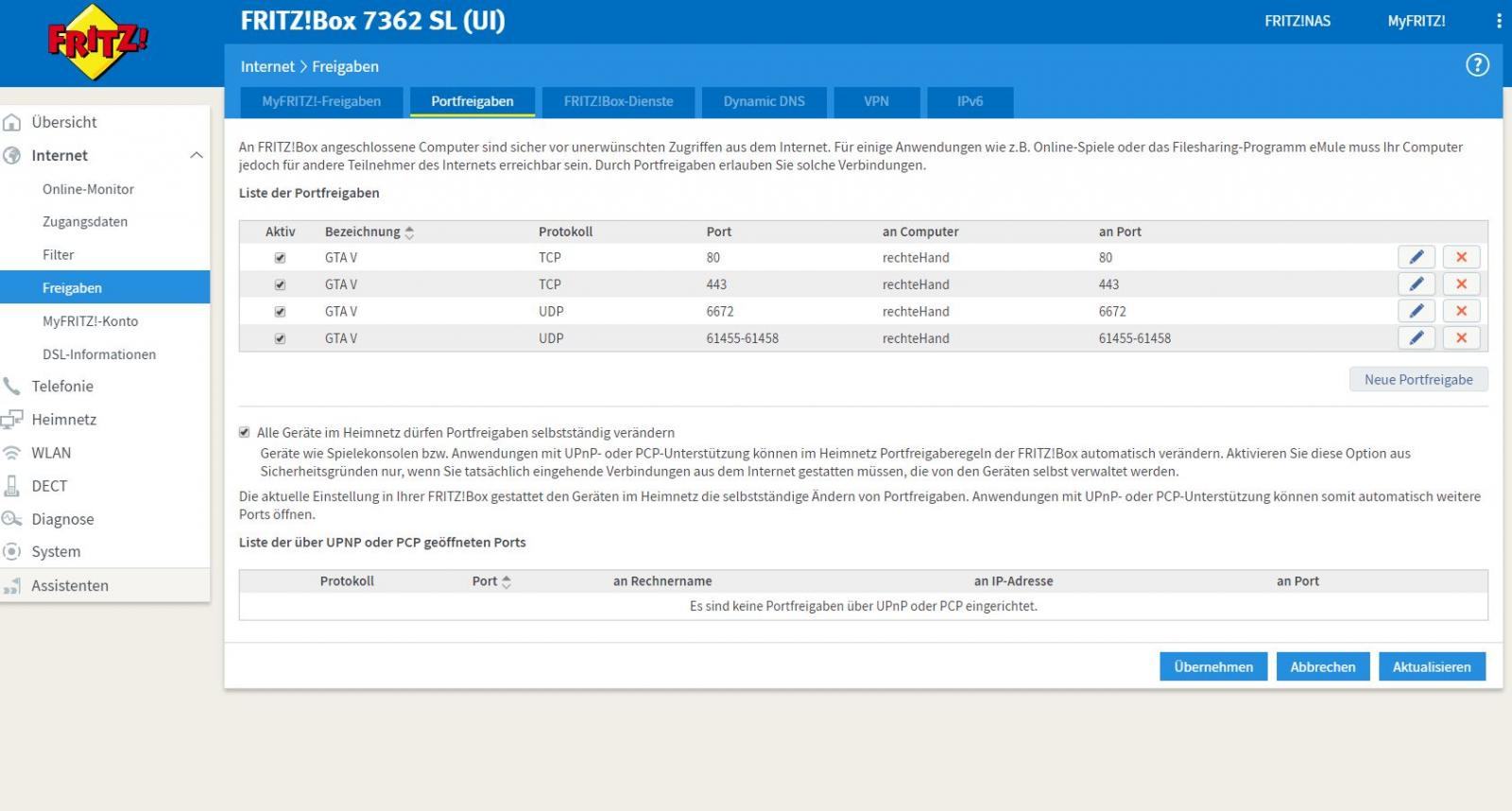The height and width of the screenshot is (811, 1512).
Task: Click the Assistenten wizard icon
Action: tap(12, 586)
